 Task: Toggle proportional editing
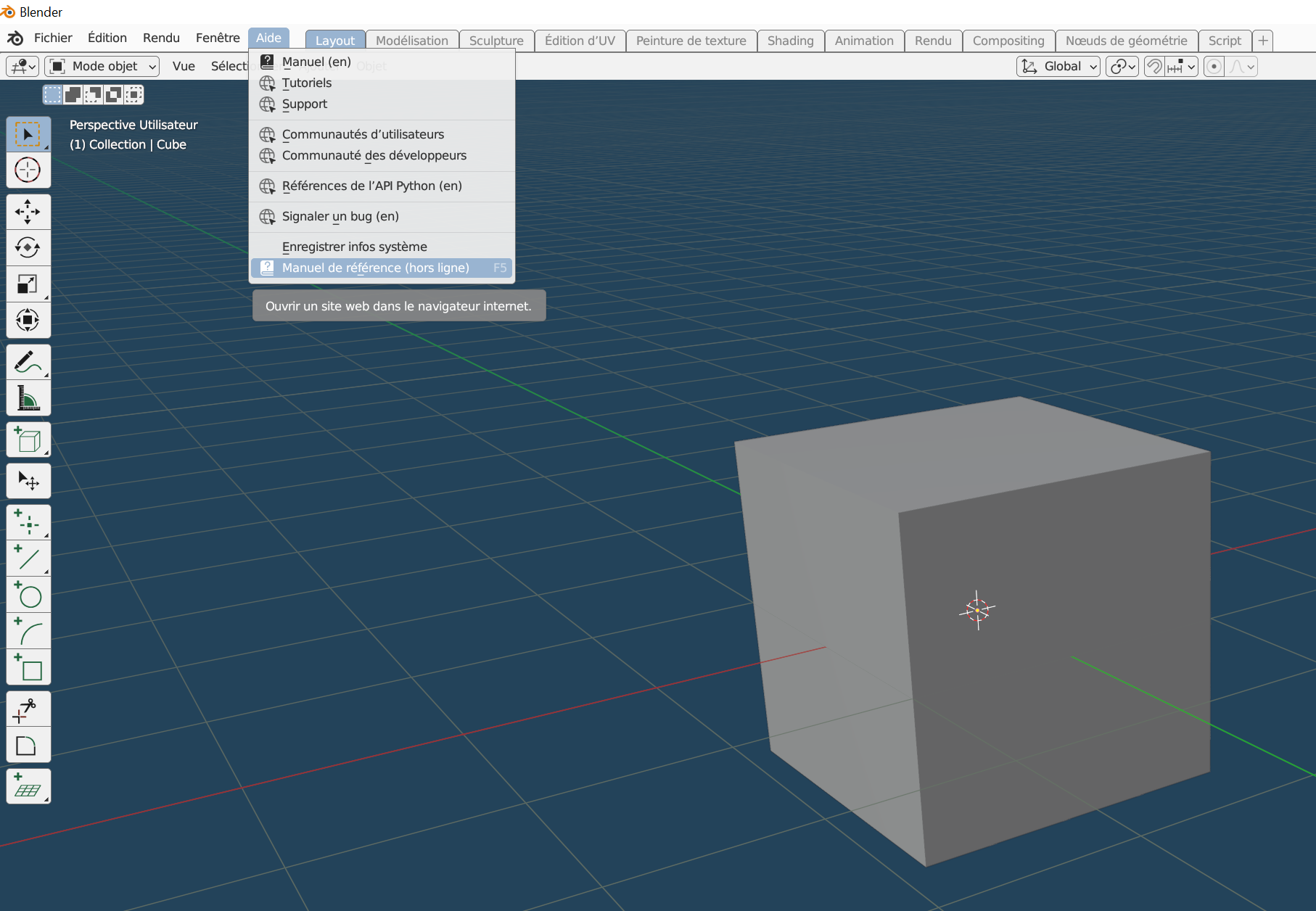[1214, 67]
